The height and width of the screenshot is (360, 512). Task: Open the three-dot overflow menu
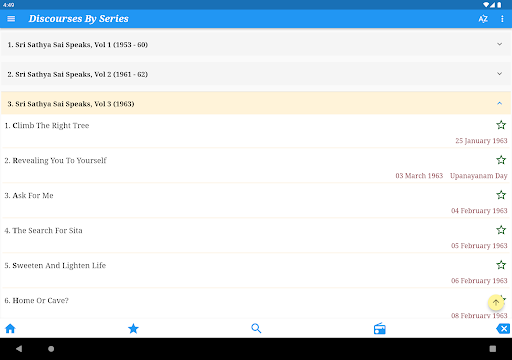[502, 19]
